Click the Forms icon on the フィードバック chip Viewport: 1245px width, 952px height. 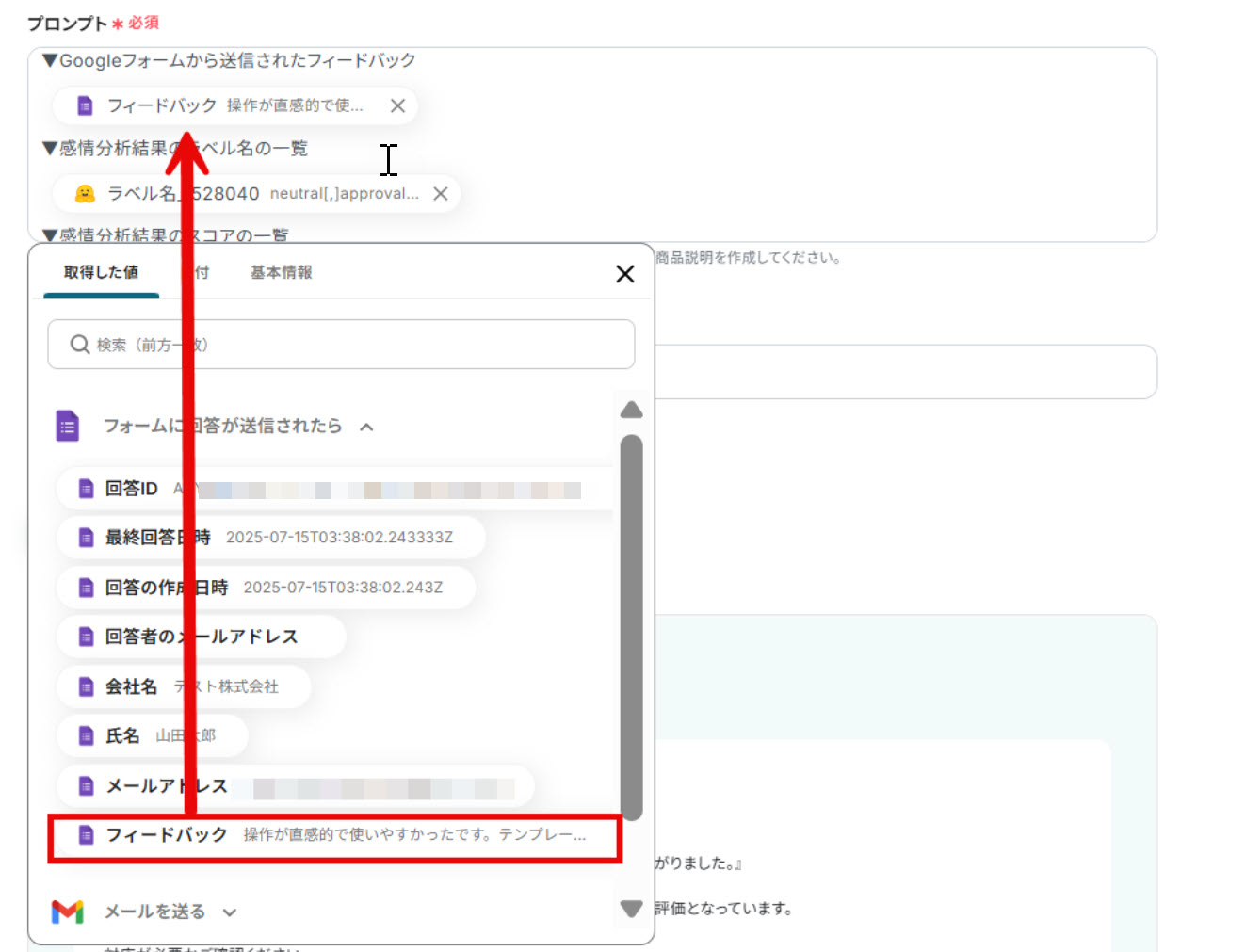tap(83, 105)
